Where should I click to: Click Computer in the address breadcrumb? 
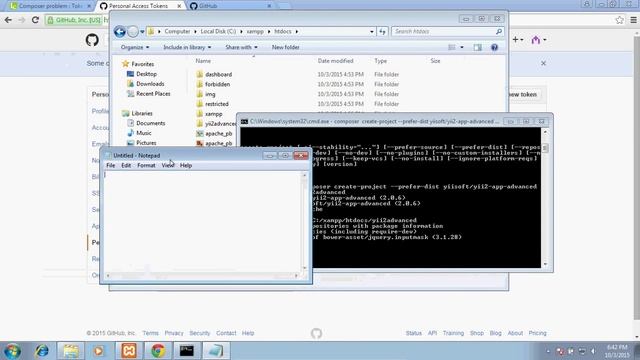[177, 31]
